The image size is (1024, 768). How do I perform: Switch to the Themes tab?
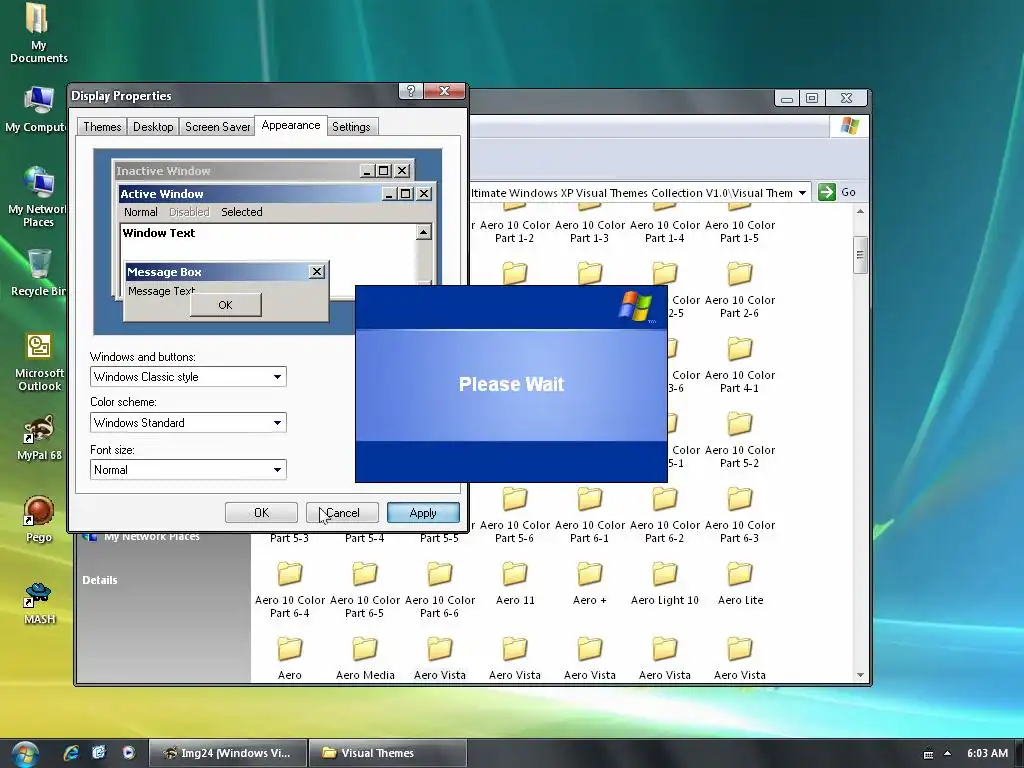(x=102, y=127)
